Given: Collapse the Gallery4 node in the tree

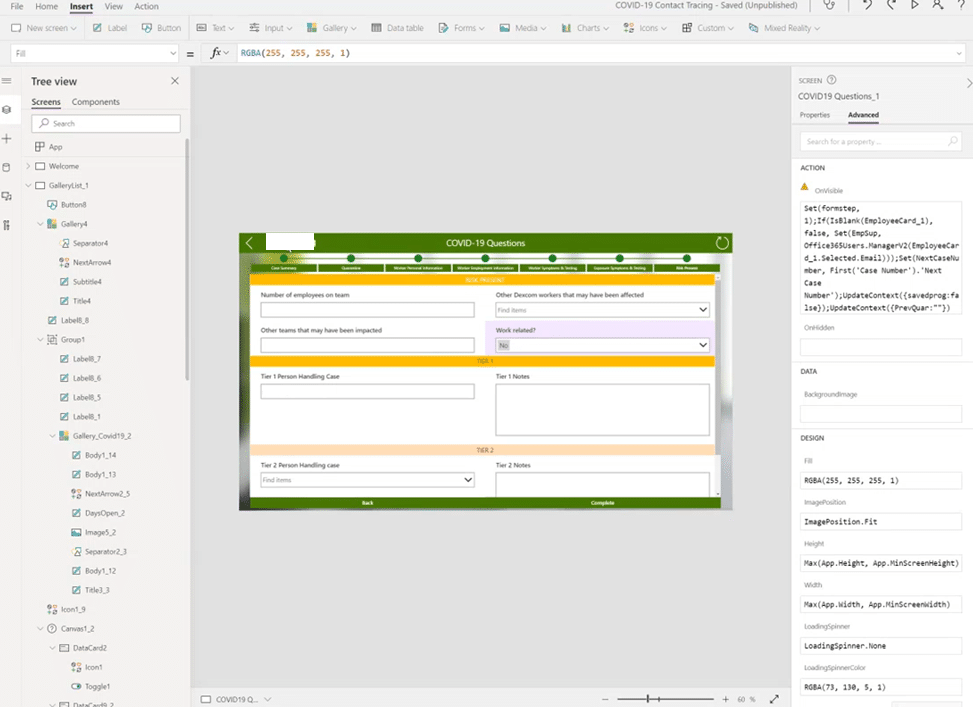Looking at the screenshot, I should 40,224.
